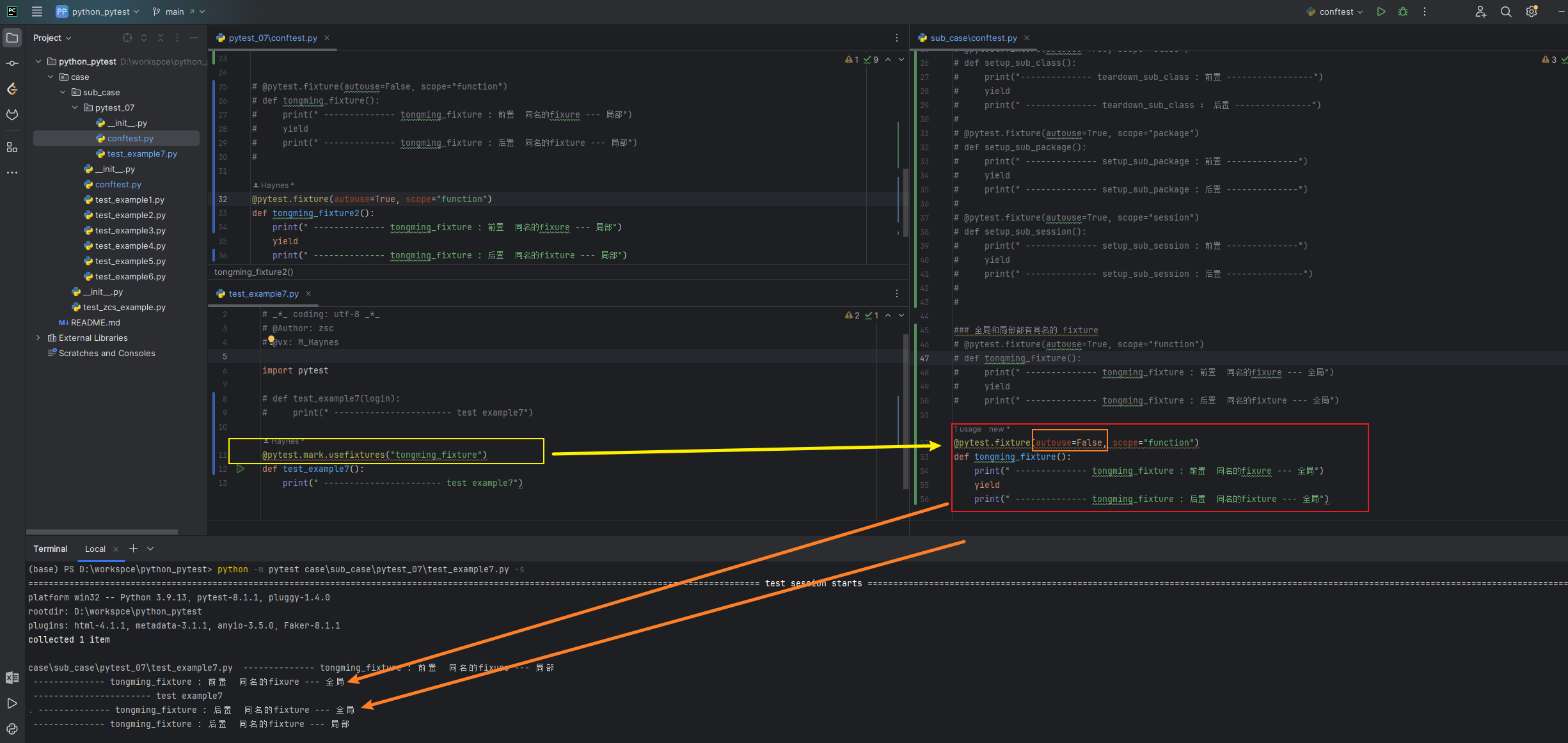Collapse the pytest_07 folder

pos(75,107)
